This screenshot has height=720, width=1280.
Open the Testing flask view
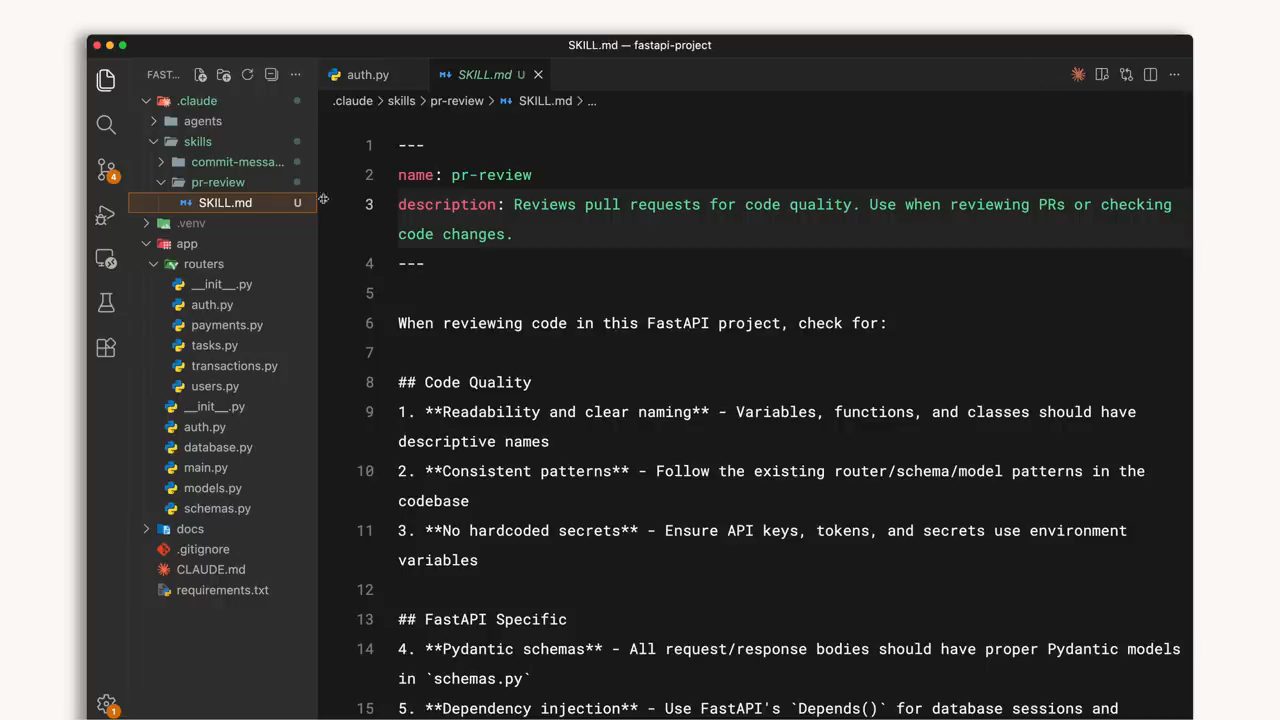(106, 303)
